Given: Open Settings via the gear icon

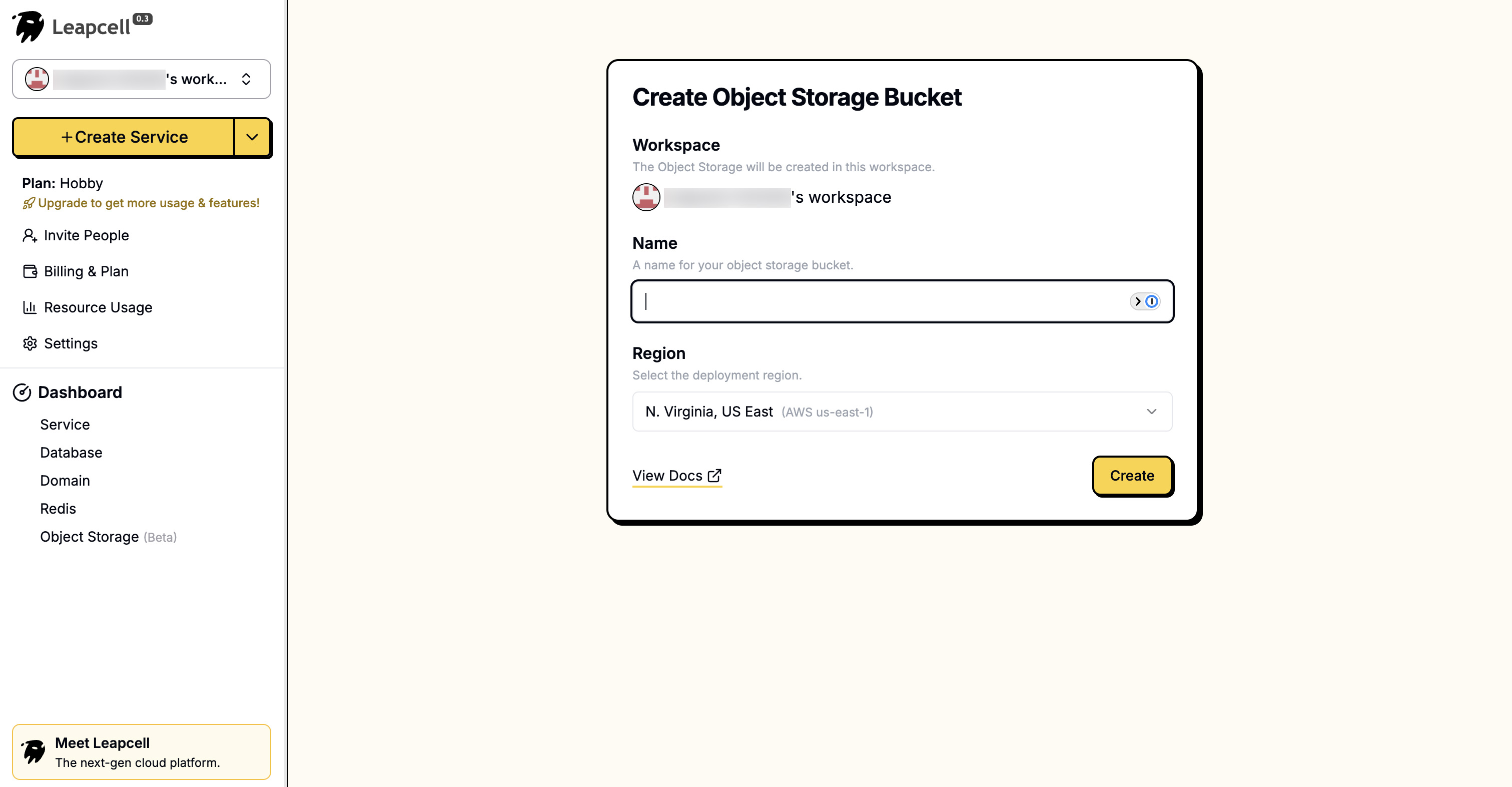Looking at the screenshot, I should click(x=30, y=343).
